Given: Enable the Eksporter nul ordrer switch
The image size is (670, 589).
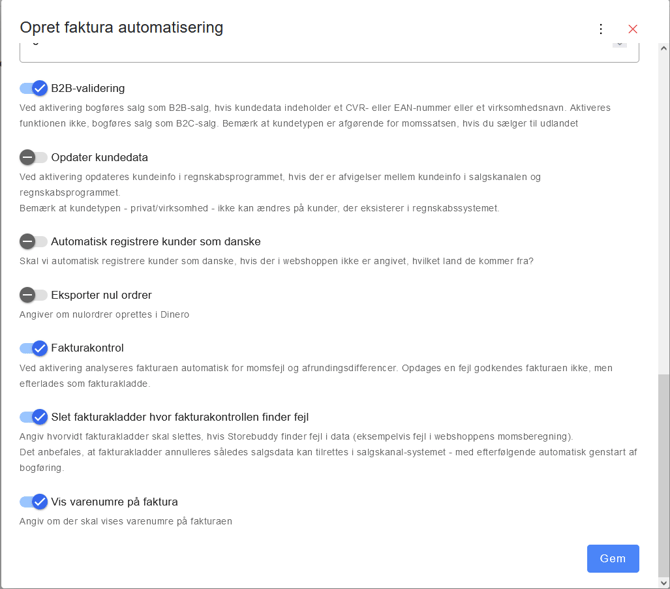Looking at the screenshot, I should point(33,295).
